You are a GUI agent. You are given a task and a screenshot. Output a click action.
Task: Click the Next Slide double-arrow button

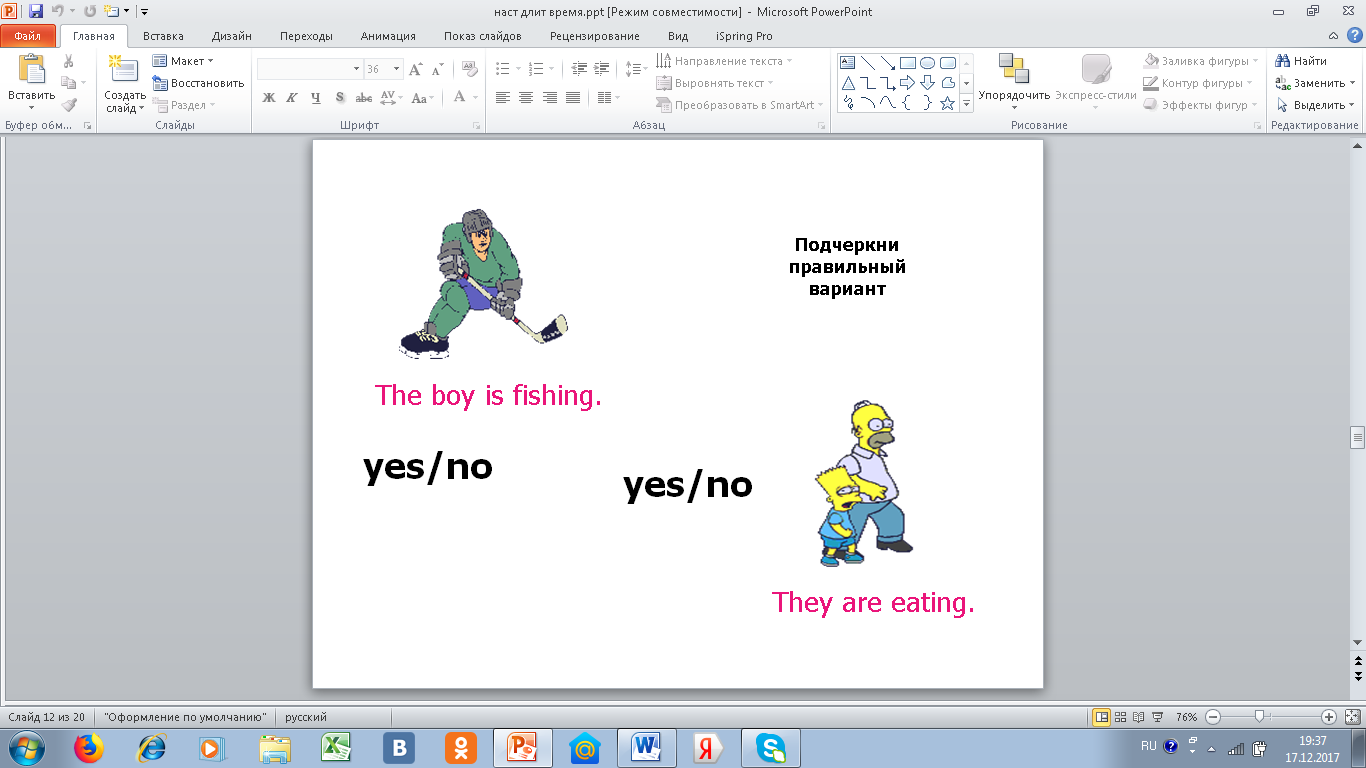coord(1357,677)
